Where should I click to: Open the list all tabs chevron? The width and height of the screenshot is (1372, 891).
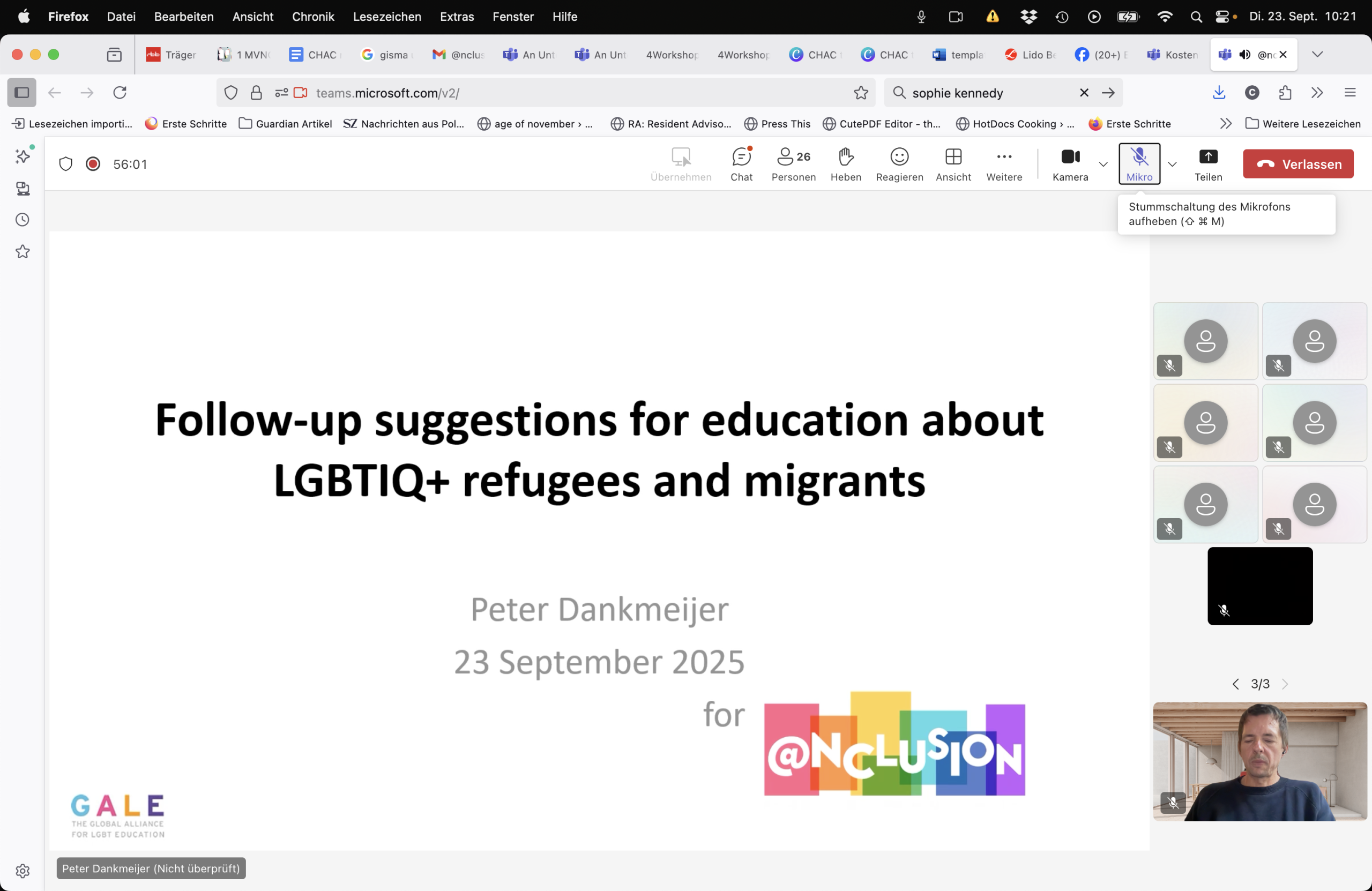coord(1317,55)
